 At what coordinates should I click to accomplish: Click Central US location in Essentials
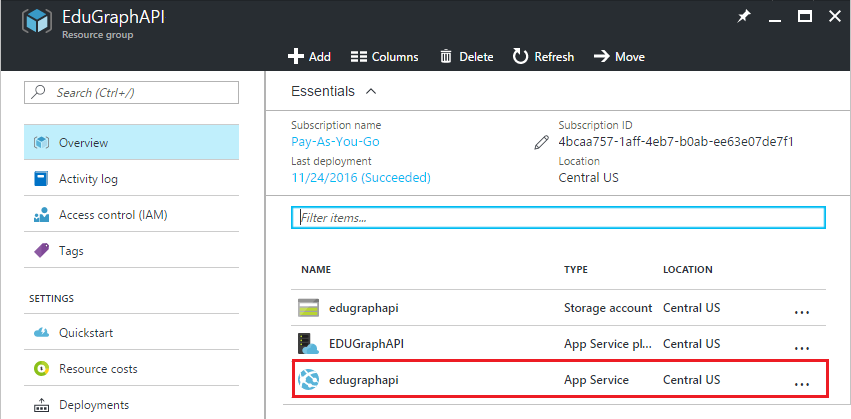point(588,177)
